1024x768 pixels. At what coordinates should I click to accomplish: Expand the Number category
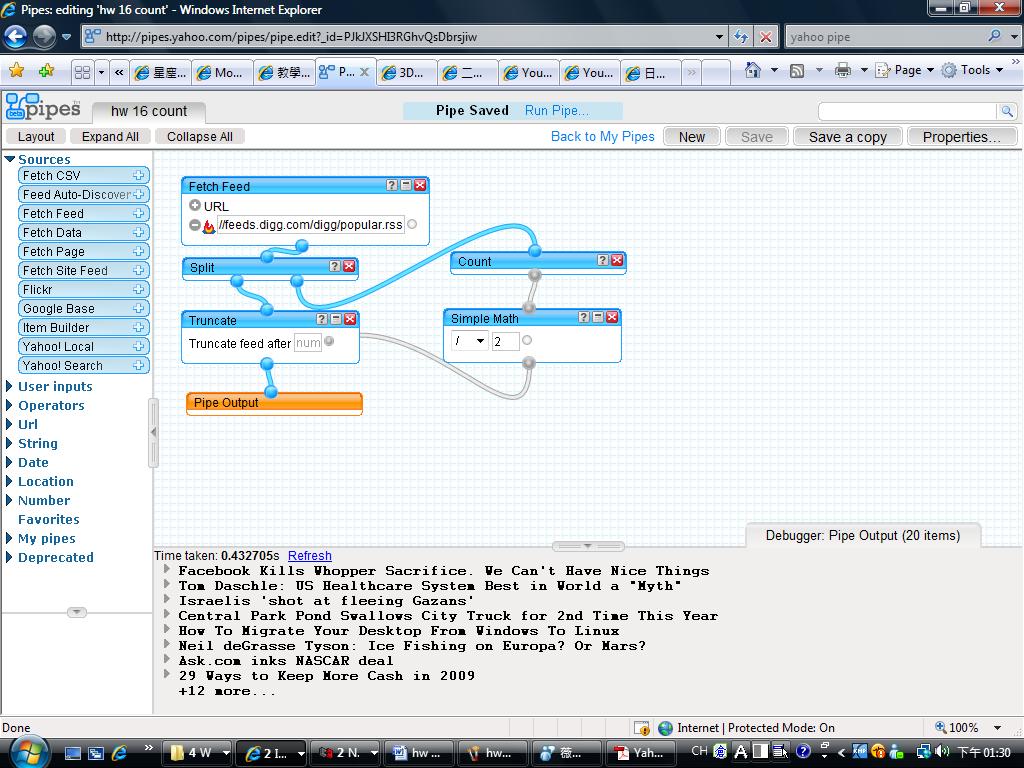(x=9, y=500)
